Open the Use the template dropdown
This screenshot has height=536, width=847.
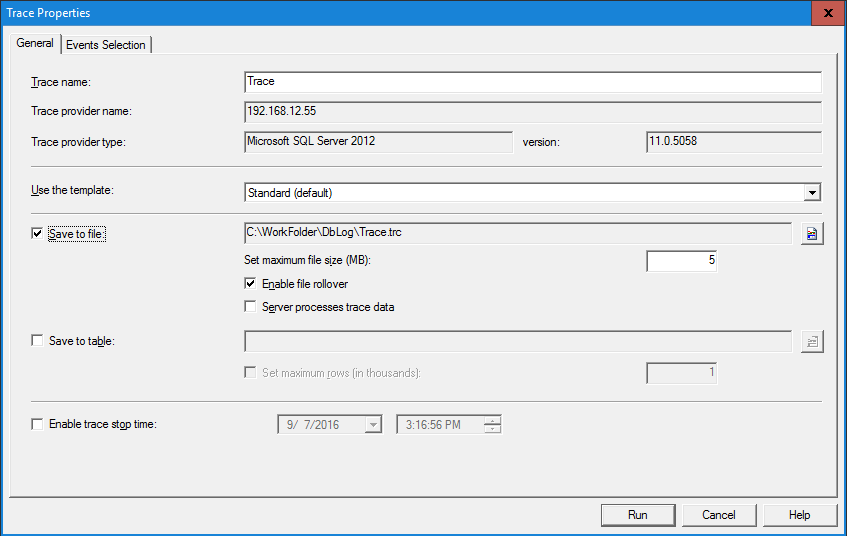coord(812,192)
